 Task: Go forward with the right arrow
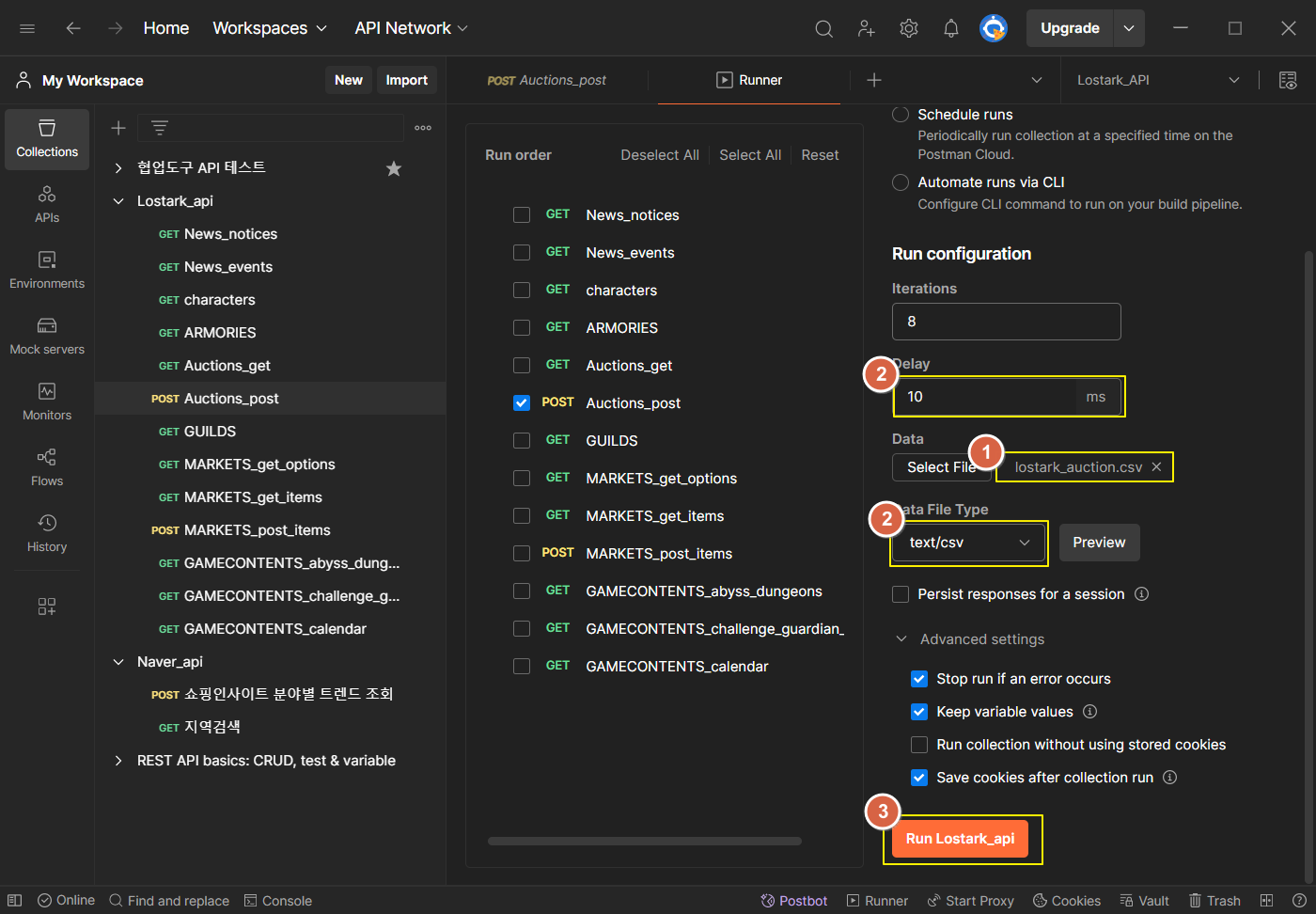[x=116, y=28]
